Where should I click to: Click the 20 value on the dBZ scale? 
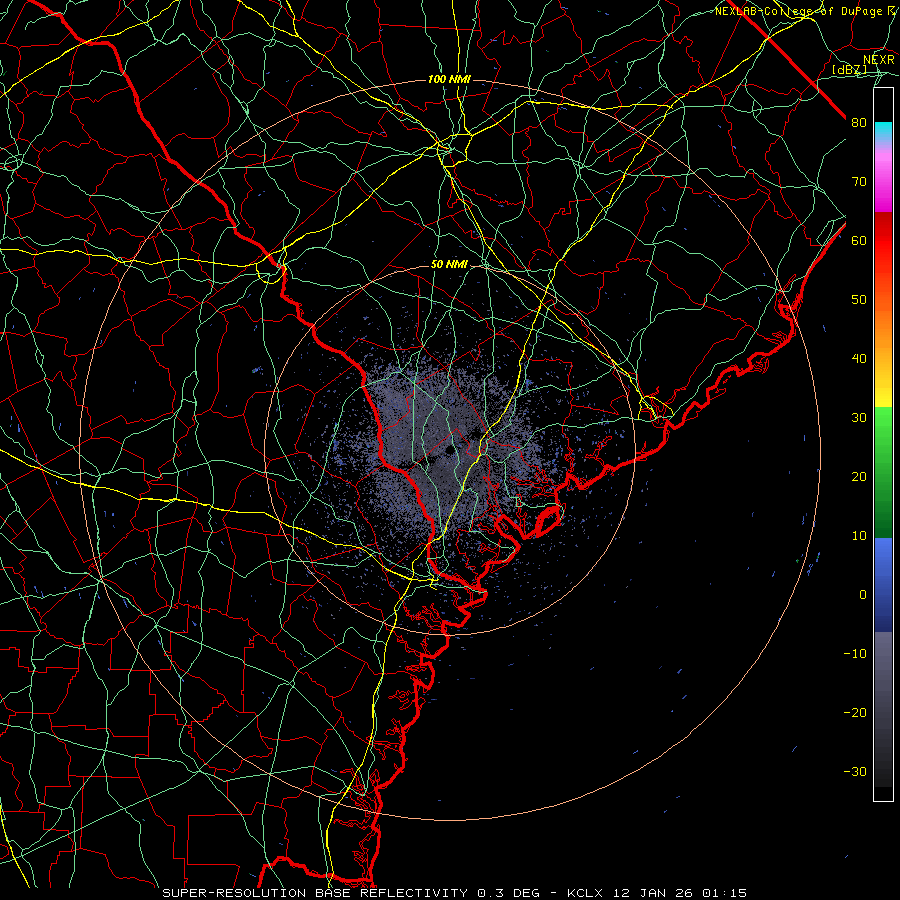859,477
